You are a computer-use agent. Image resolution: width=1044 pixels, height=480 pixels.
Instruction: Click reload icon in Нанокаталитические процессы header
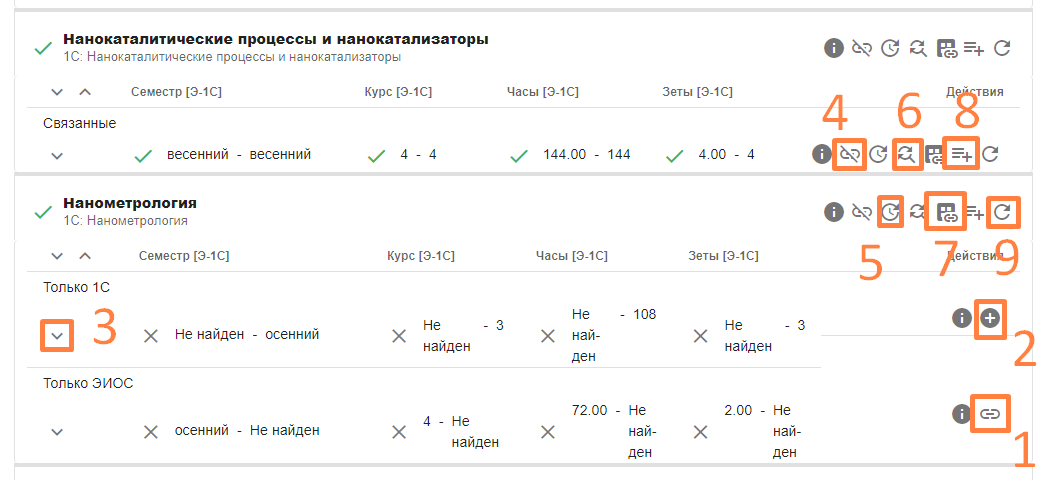1003,47
